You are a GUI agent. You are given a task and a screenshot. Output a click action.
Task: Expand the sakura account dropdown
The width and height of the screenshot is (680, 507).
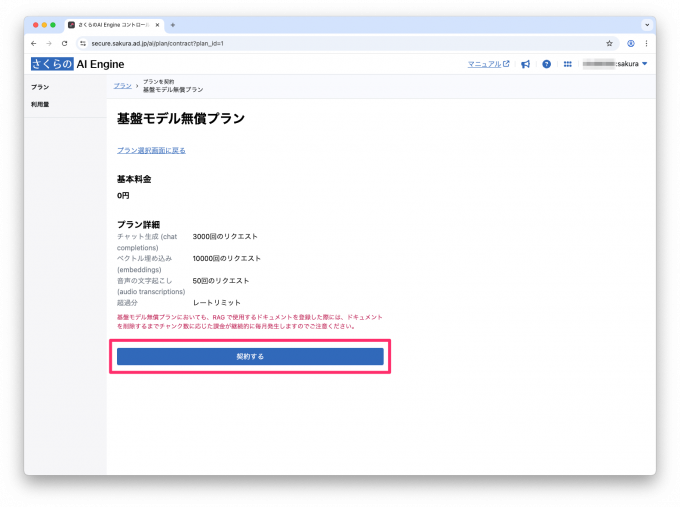(x=615, y=64)
